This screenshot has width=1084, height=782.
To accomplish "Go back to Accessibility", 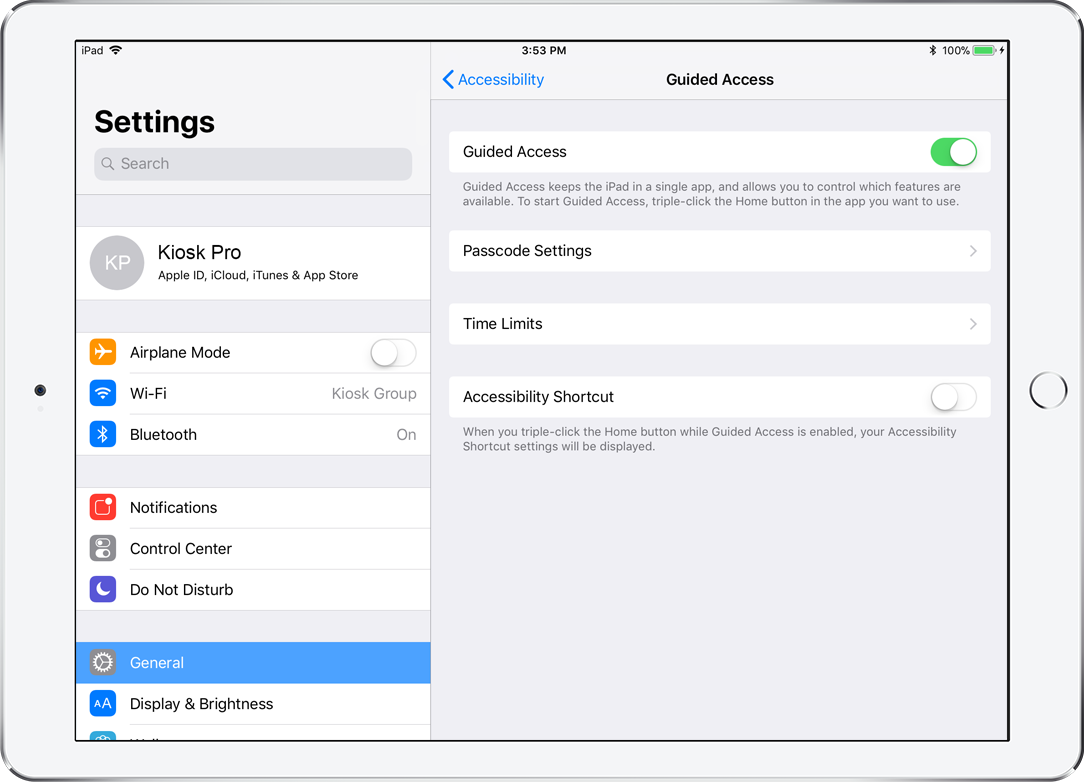I will (x=493, y=80).
